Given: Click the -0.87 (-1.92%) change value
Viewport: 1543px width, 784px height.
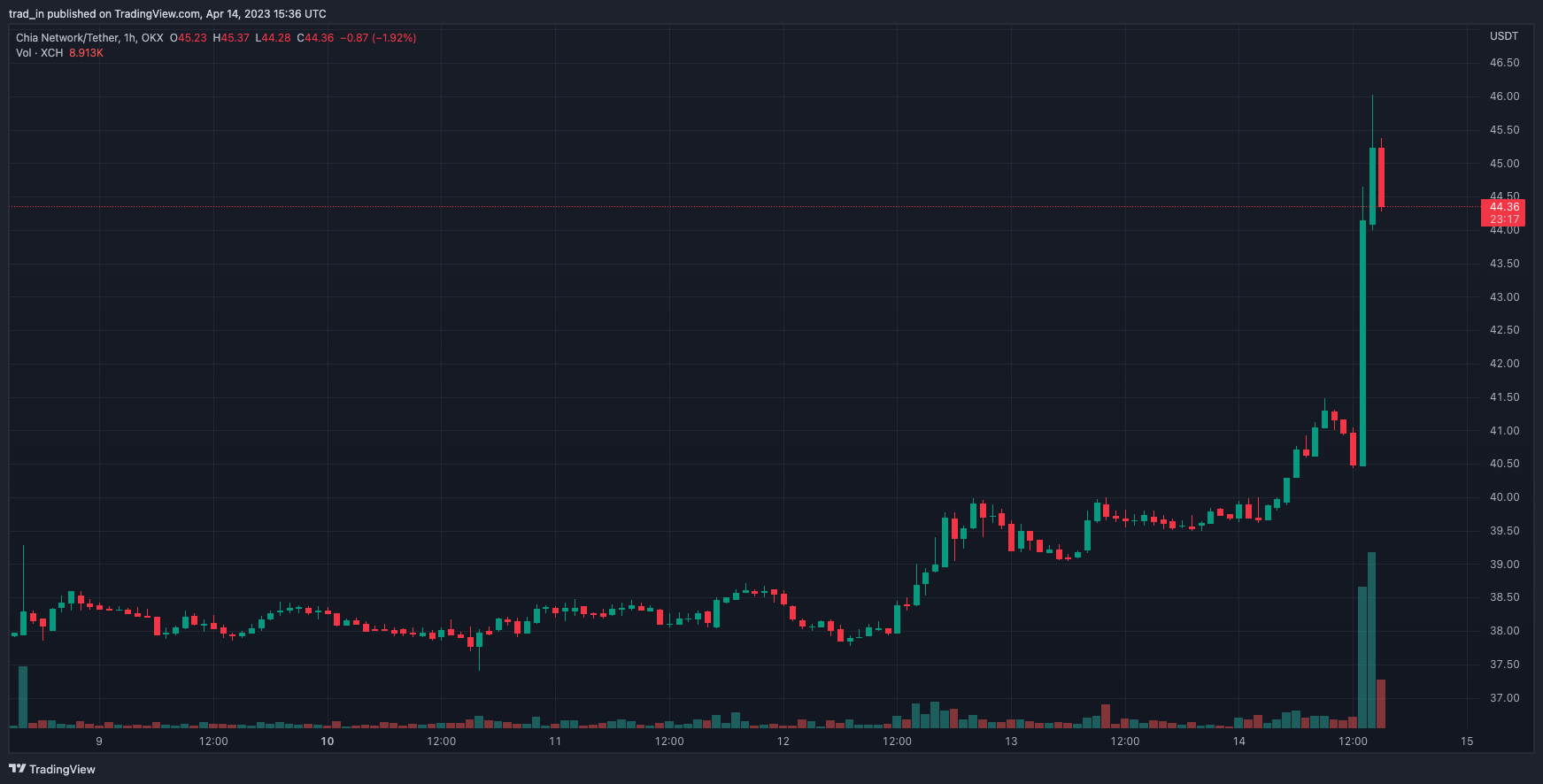Looking at the screenshot, I should 378,38.
